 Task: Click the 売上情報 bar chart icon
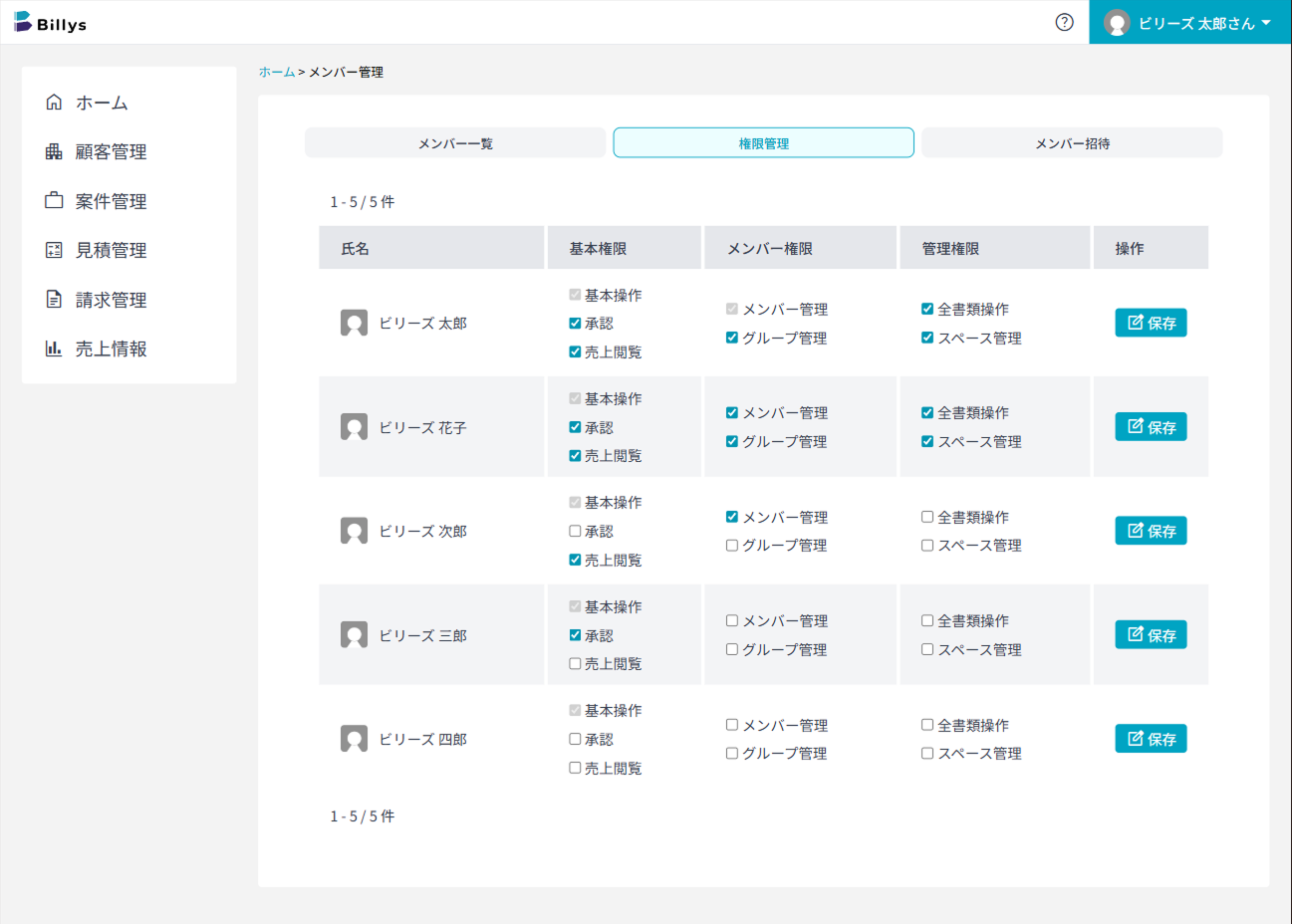(54, 348)
